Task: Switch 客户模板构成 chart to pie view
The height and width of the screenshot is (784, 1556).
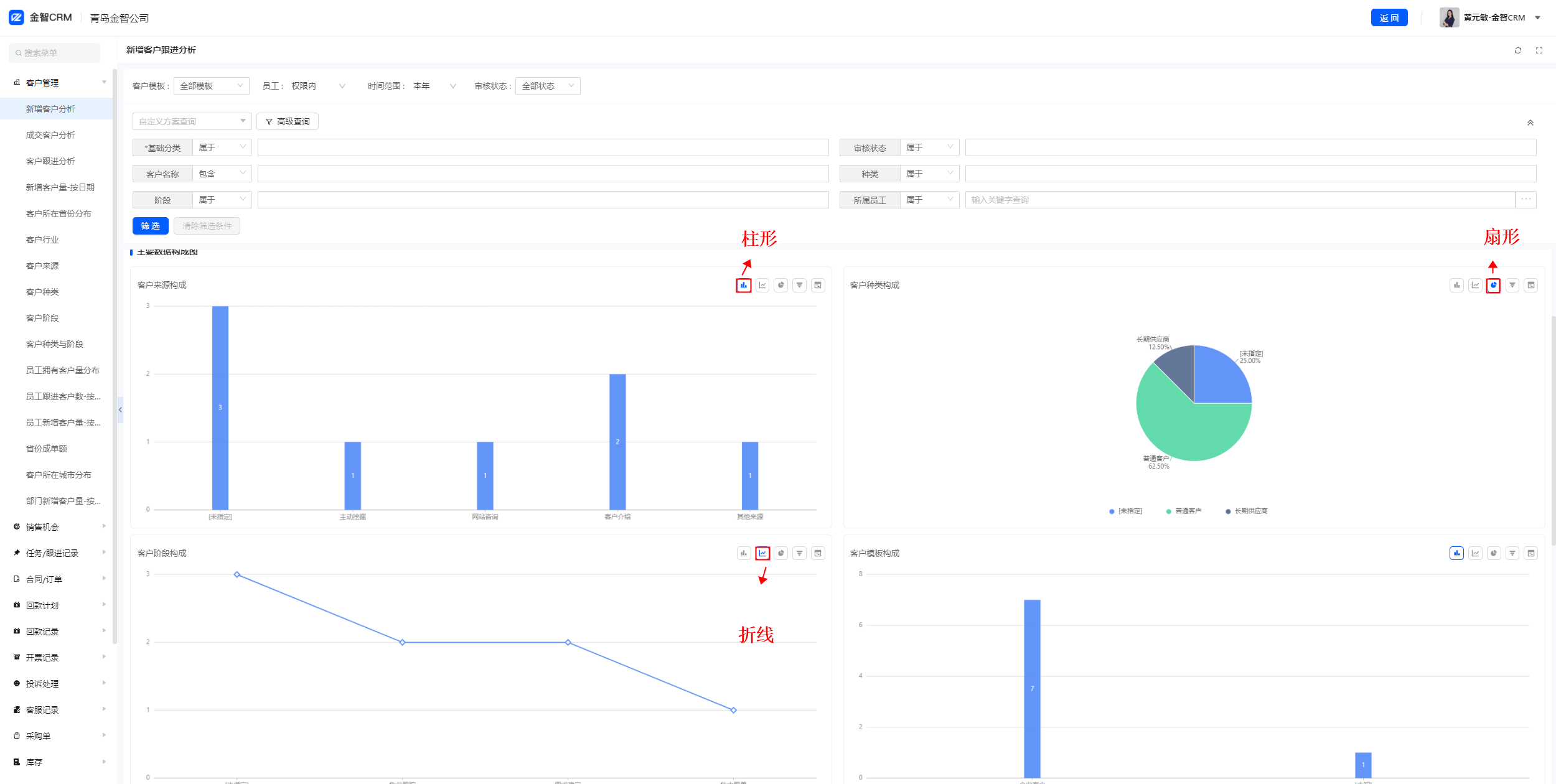Action: 1494,553
